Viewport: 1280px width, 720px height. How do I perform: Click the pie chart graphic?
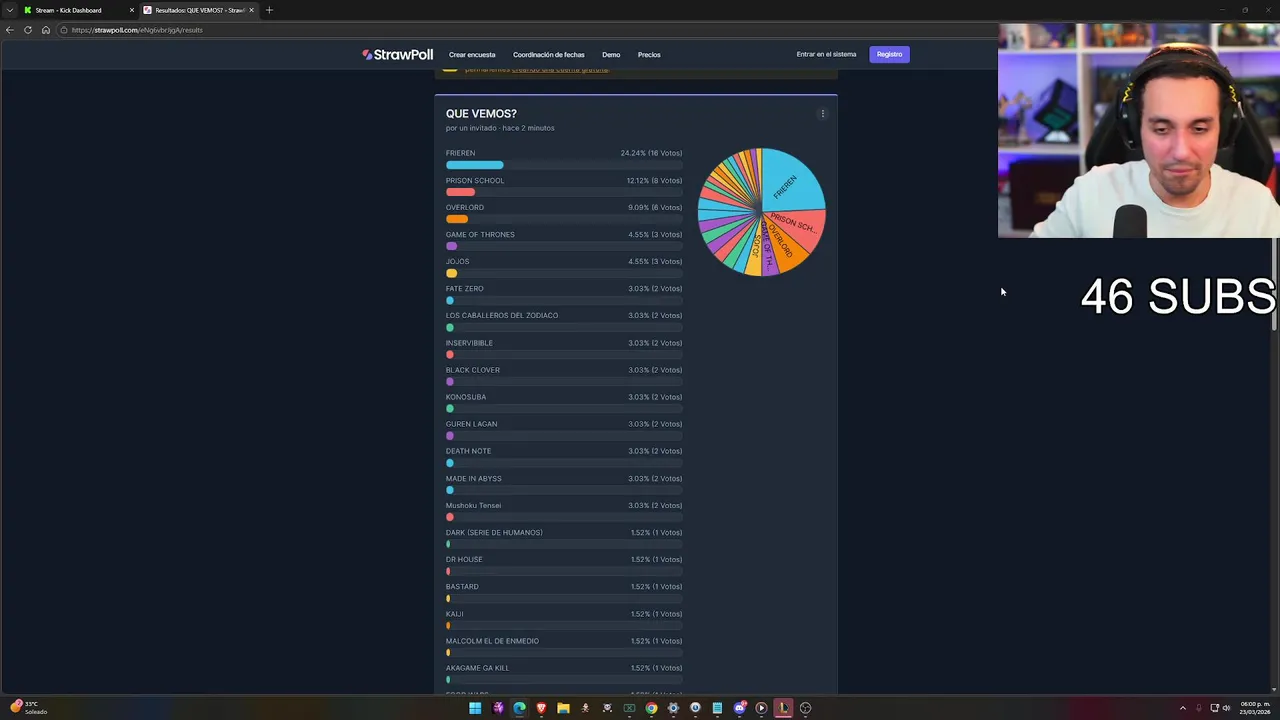pyautogui.click(x=762, y=212)
